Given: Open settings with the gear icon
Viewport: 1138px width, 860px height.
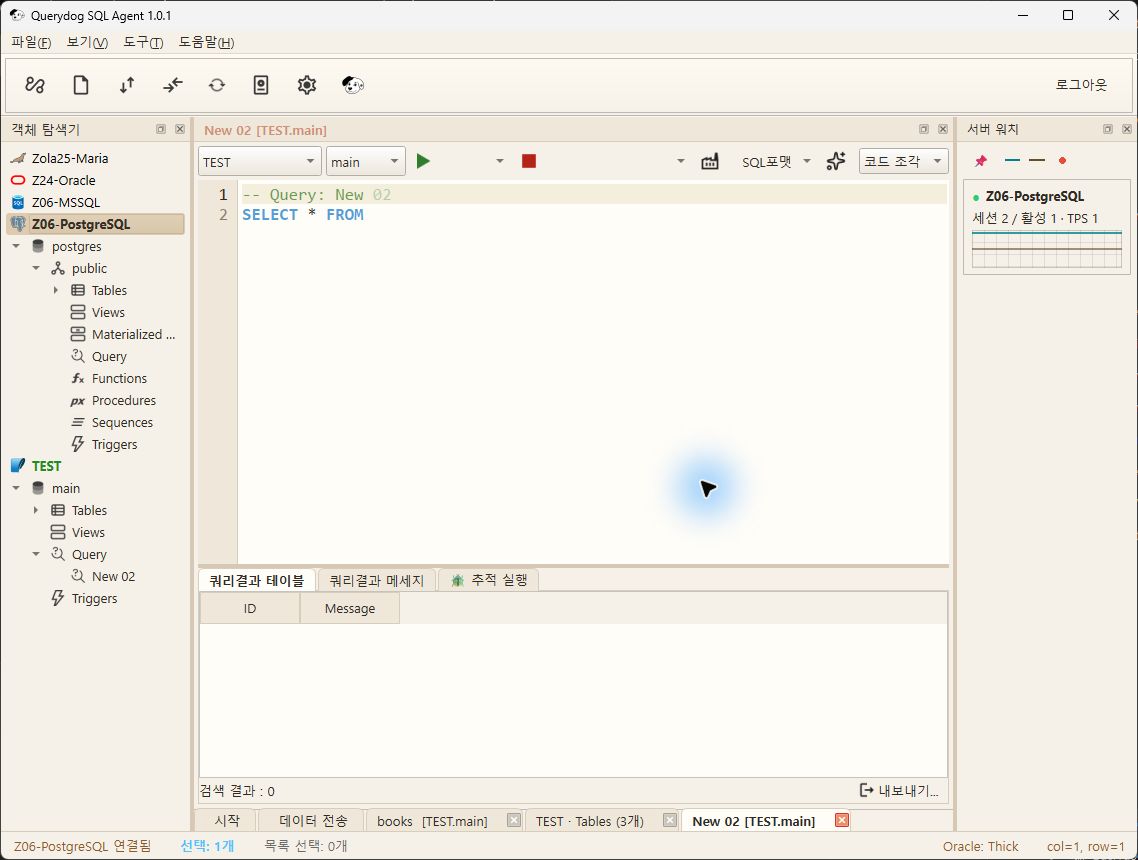Looking at the screenshot, I should click(307, 85).
